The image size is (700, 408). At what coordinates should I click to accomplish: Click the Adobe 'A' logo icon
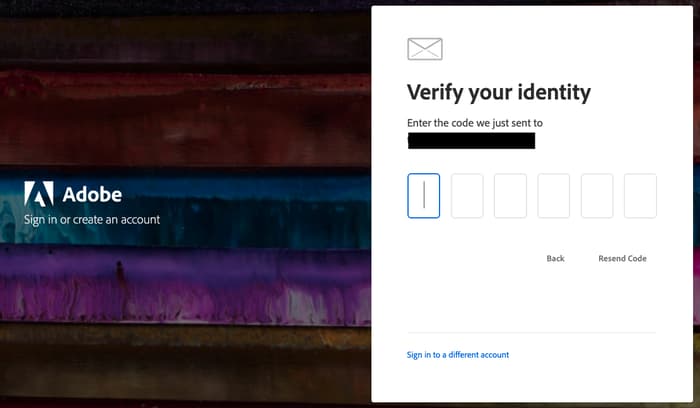[x=39, y=194]
